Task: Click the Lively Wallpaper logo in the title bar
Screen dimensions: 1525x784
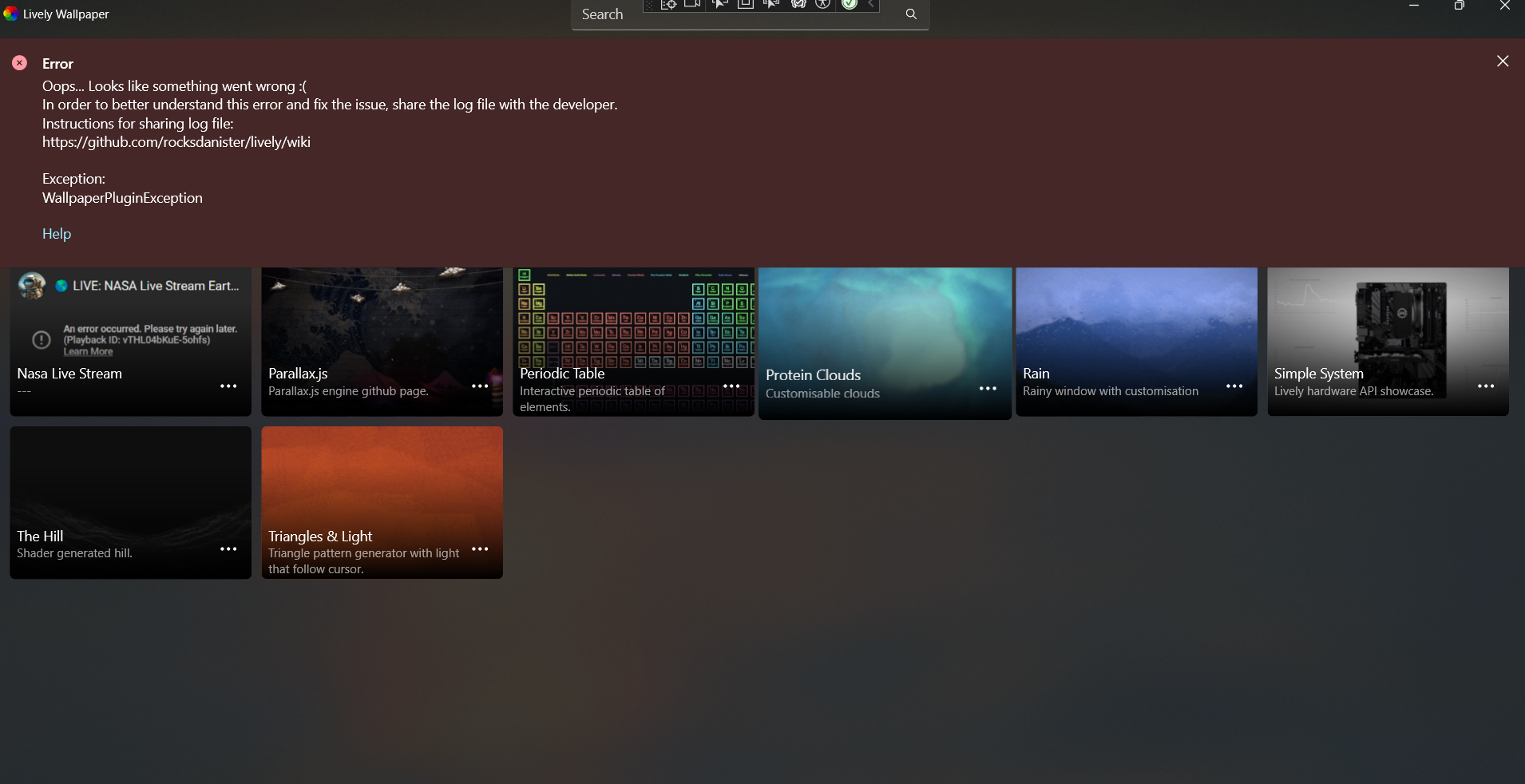Action: [x=10, y=13]
